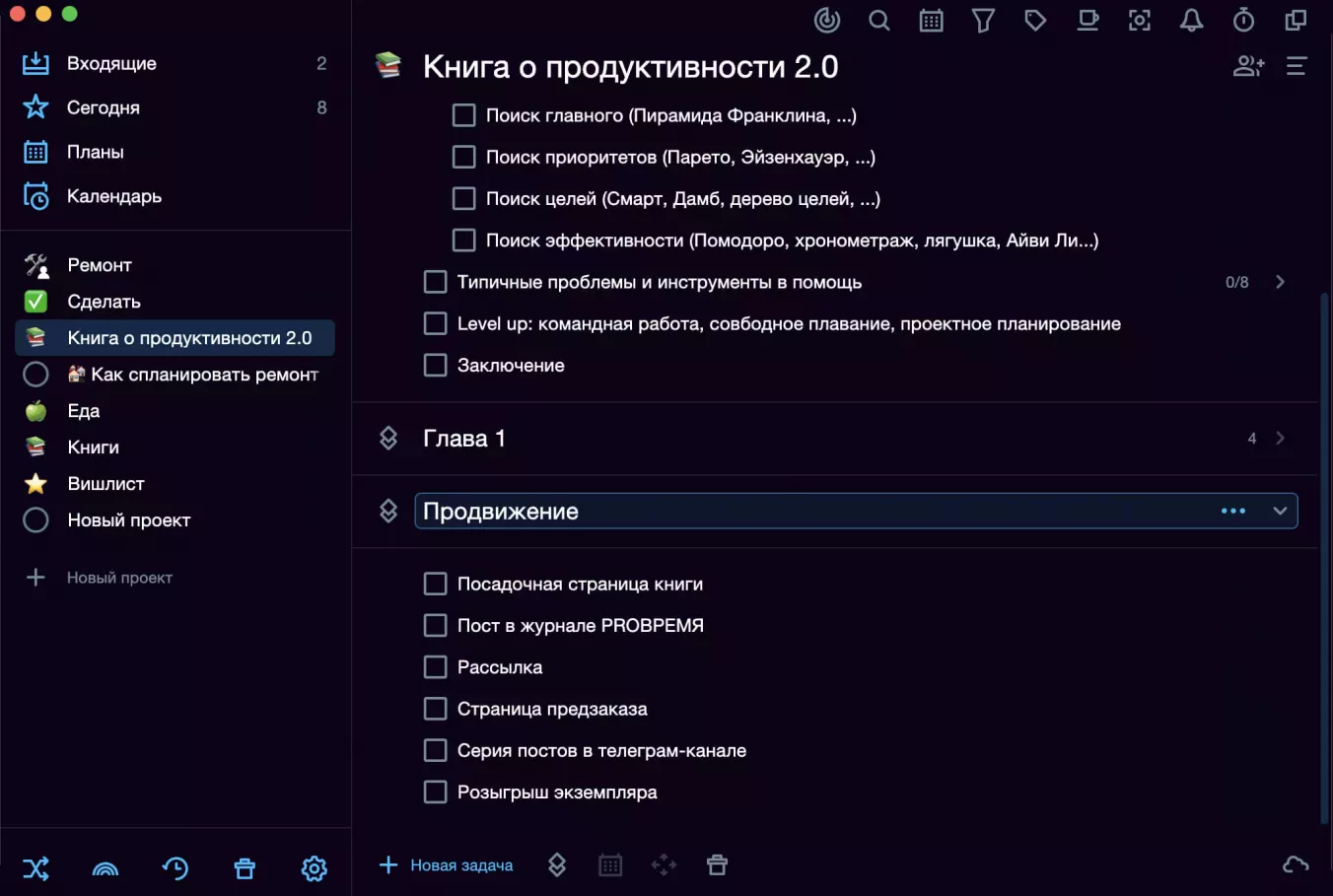Screen dimensions: 1333x896
Task: Click the Книга о продуктивности 2.0 title
Action: 630,66
